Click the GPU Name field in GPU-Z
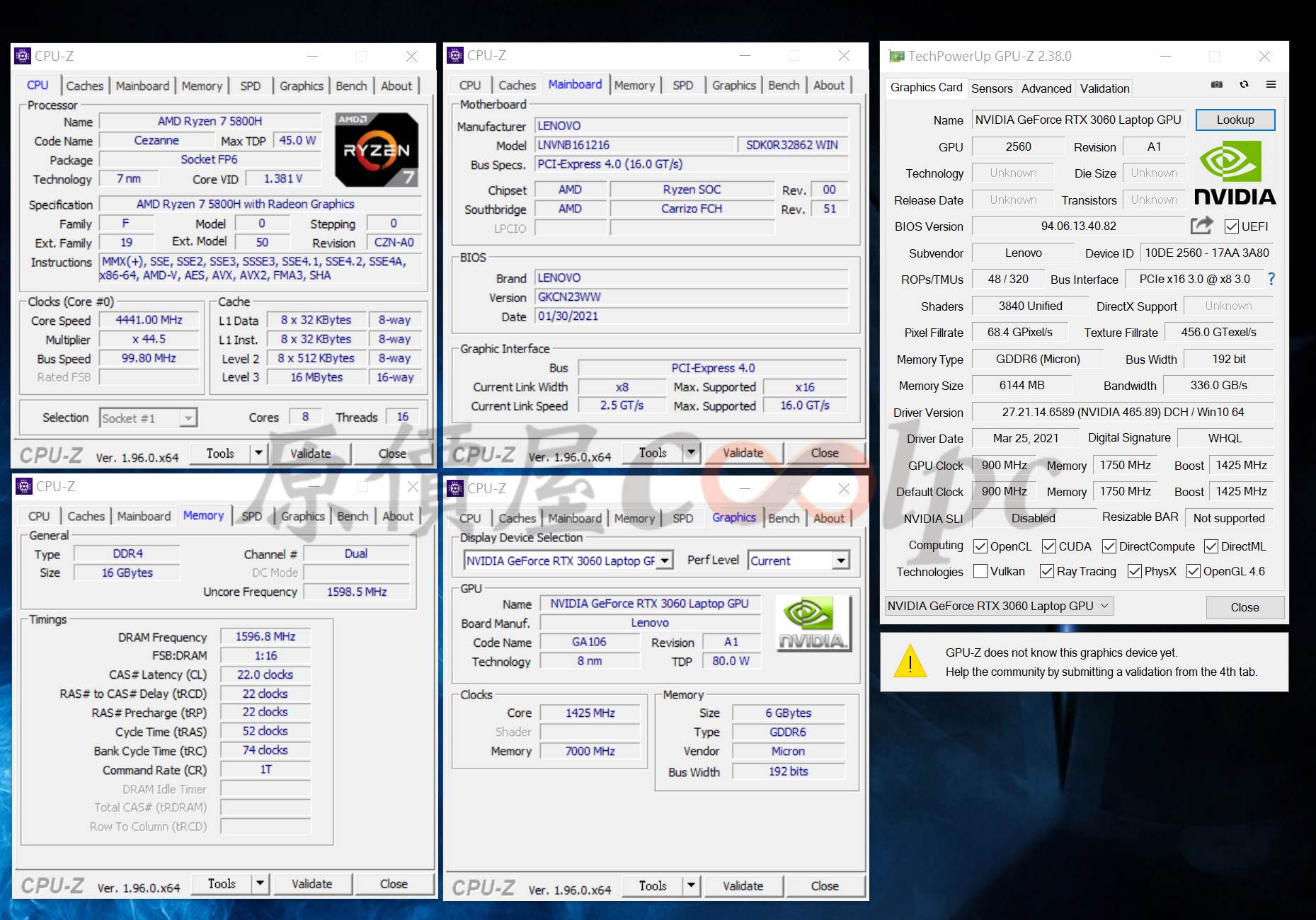The height and width of the screenshot is (920, 1316). (x=1078, y=120)
